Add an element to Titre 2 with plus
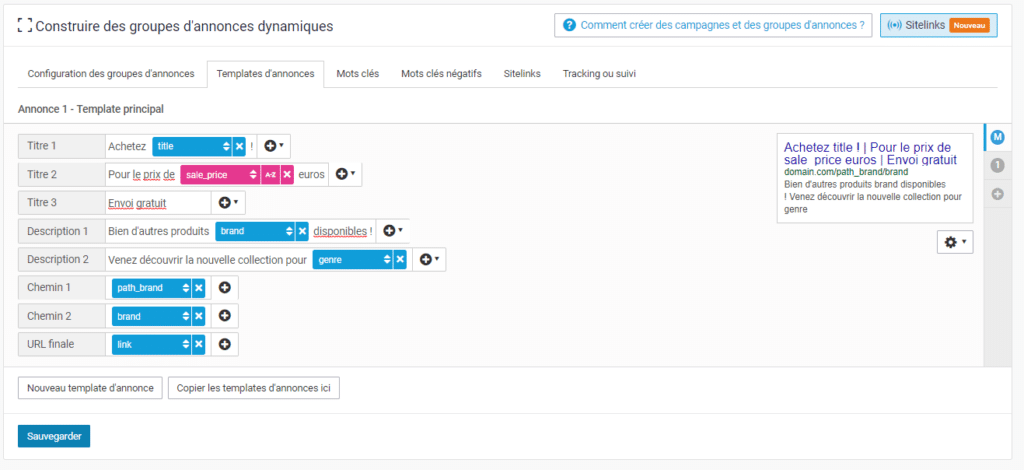 [345, 175]
